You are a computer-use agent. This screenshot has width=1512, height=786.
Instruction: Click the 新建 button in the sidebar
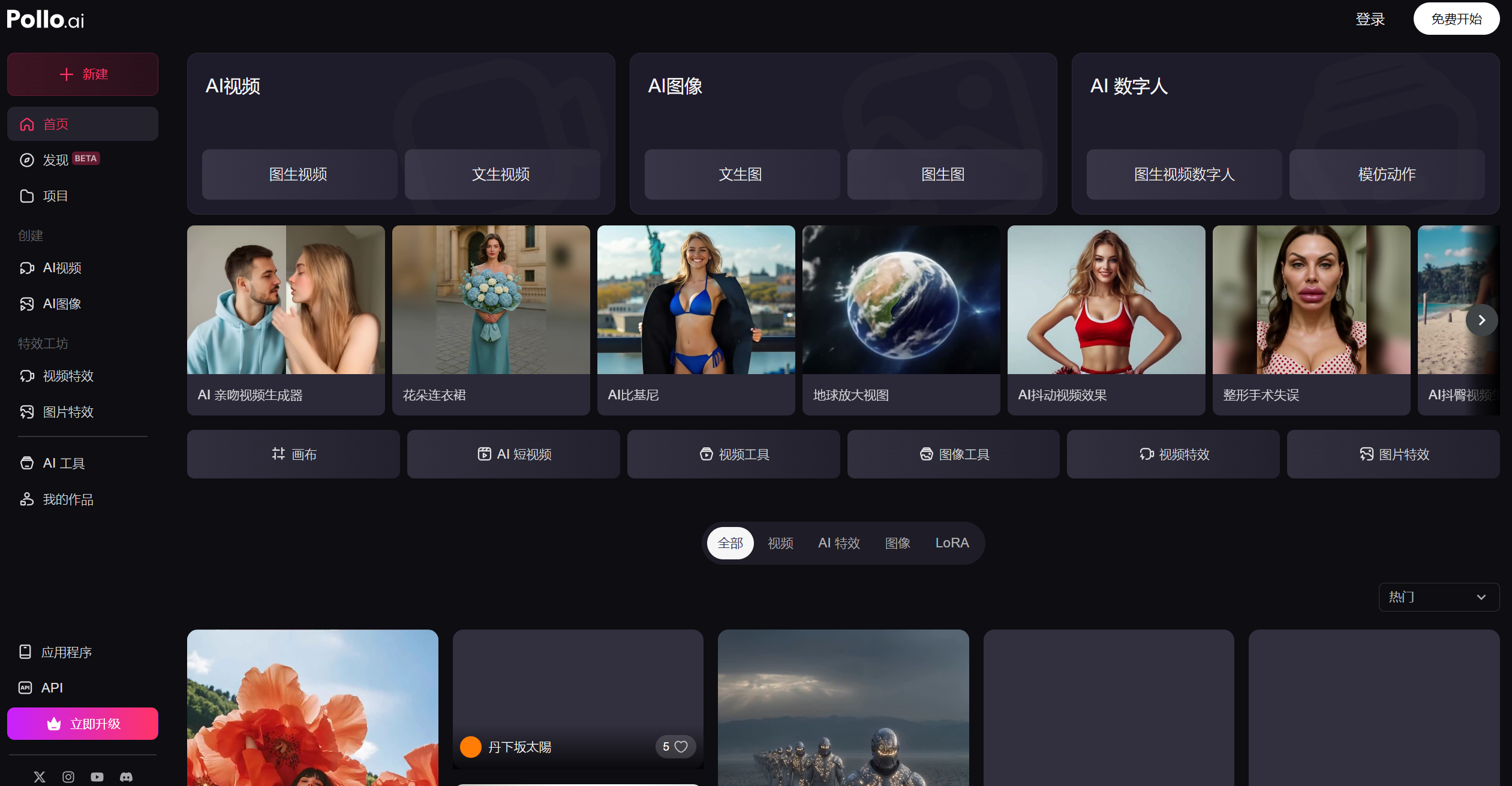82,74
